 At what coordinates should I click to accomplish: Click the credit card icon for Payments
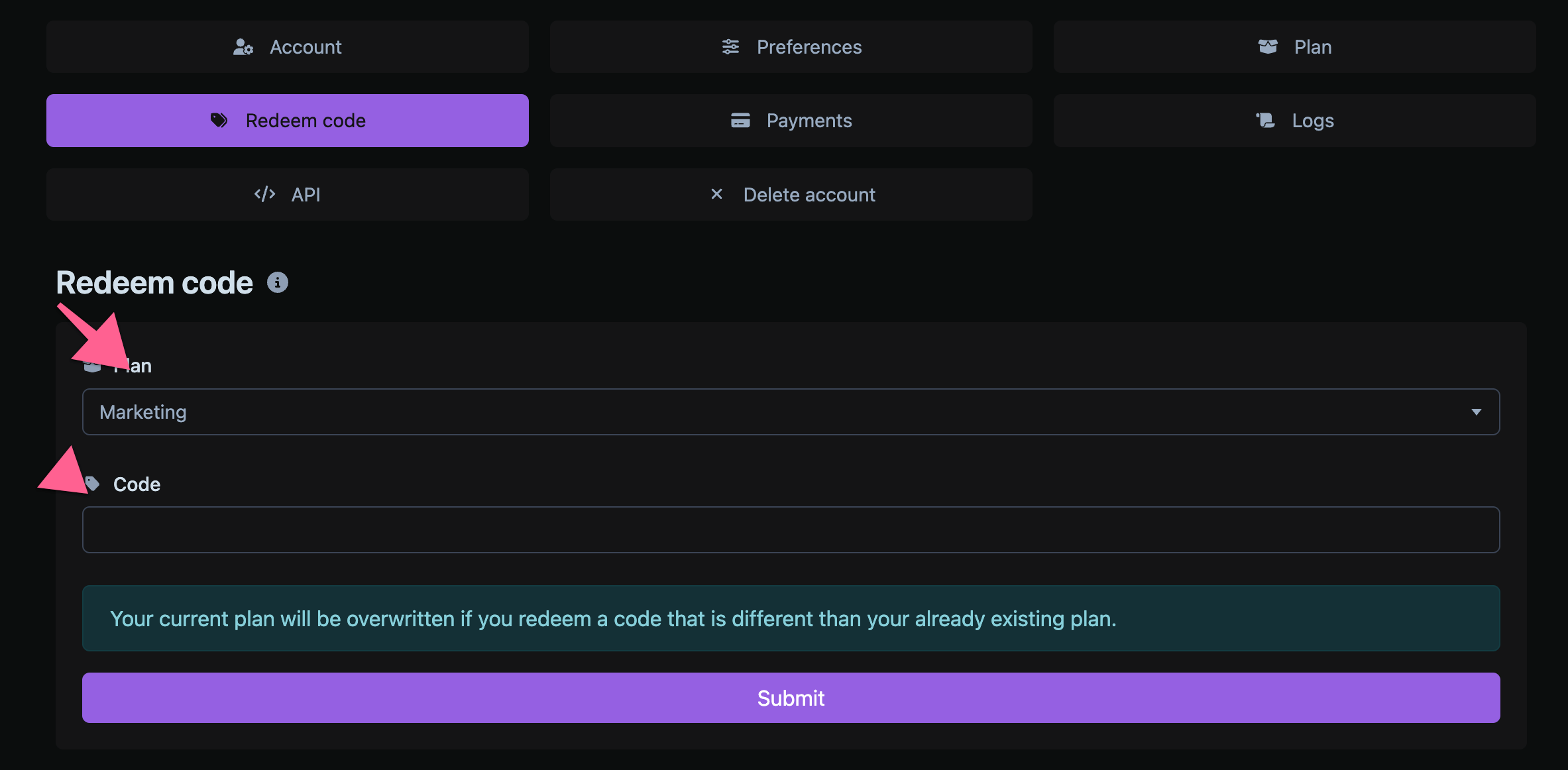coord(740,121)
